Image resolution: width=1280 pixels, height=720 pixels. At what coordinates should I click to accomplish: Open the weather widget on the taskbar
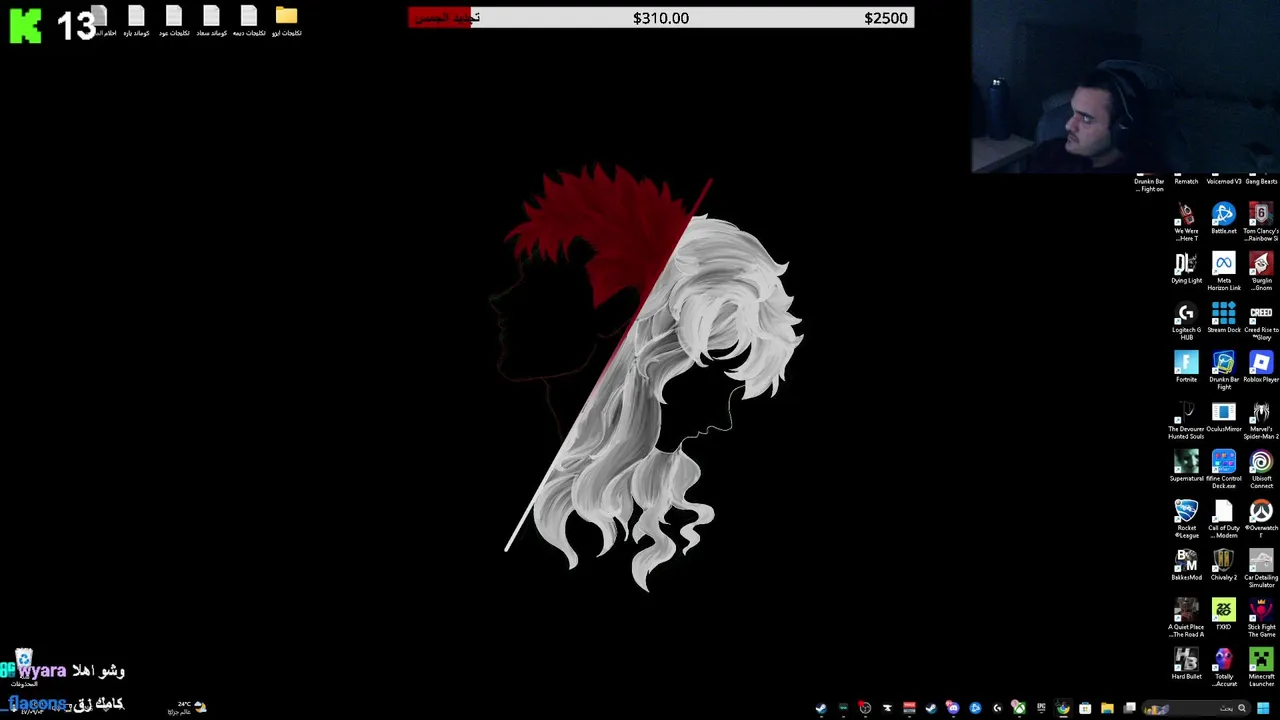pos(187,708)
